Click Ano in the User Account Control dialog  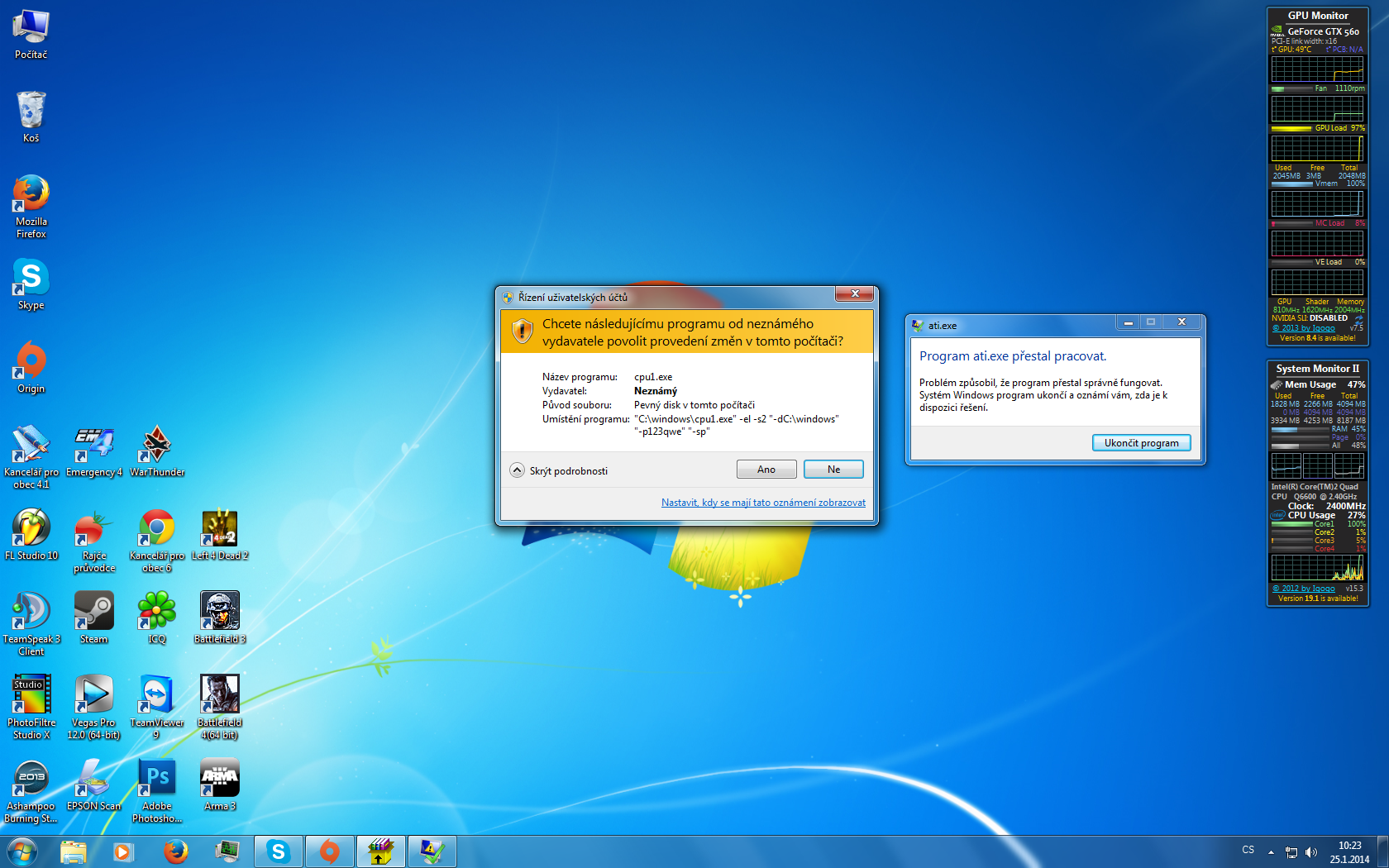coord(766,470)
